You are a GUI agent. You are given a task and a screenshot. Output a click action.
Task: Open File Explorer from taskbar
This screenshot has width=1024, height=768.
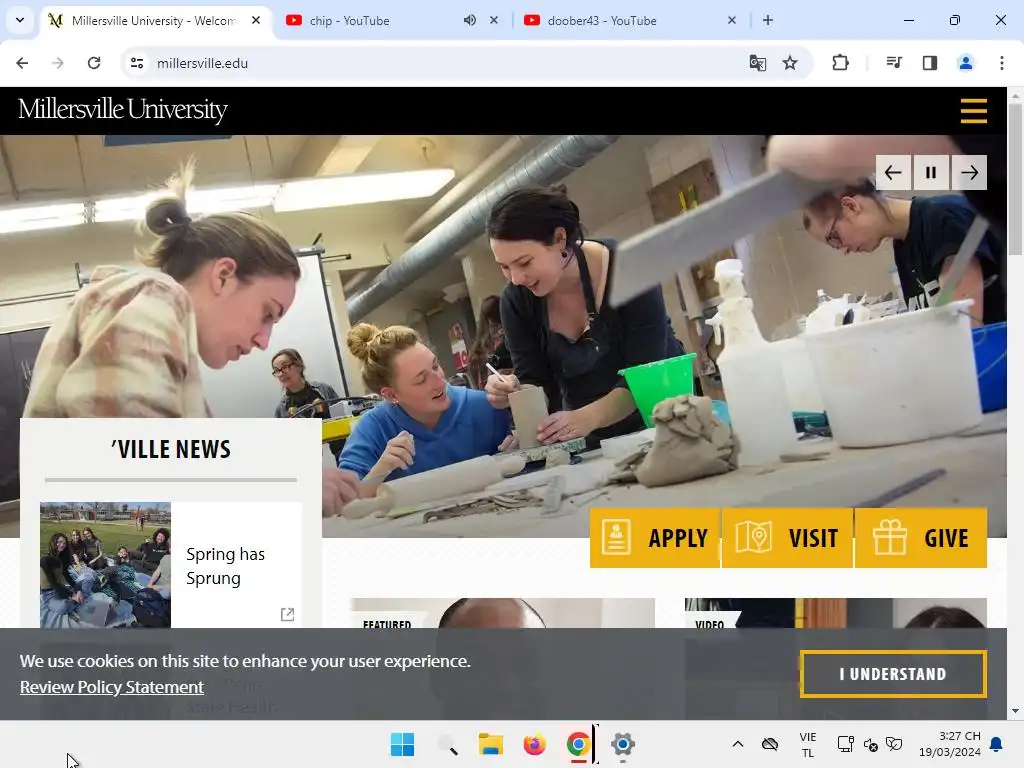tap(490, 744)
